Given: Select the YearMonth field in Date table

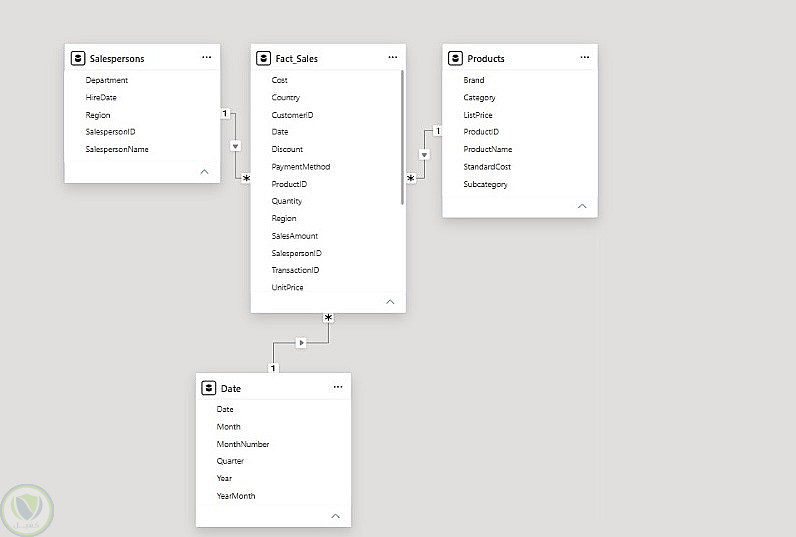Looking at the screenshot, I should [x=236, y=496].
